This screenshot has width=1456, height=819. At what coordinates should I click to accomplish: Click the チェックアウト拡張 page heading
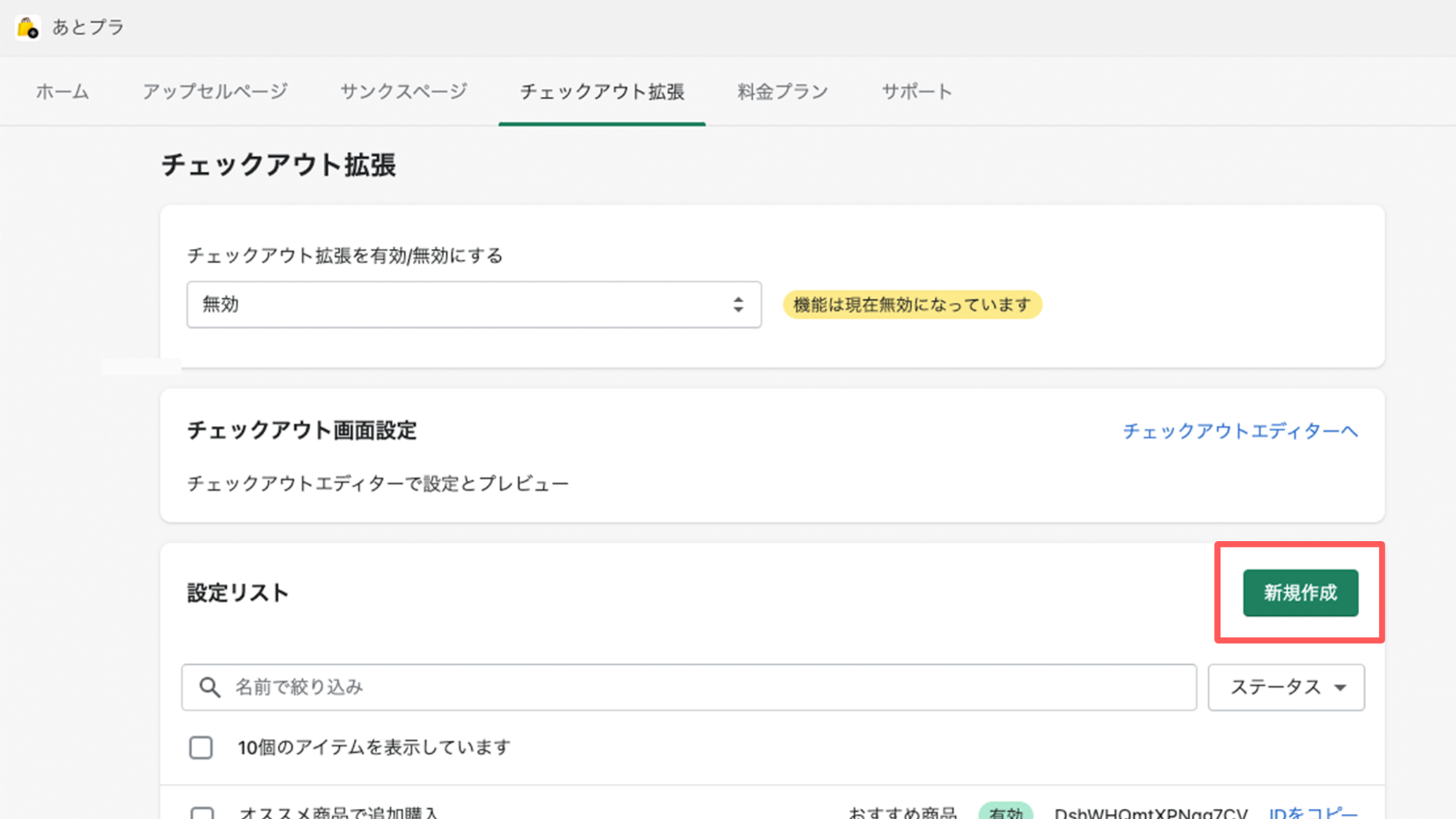278,165
